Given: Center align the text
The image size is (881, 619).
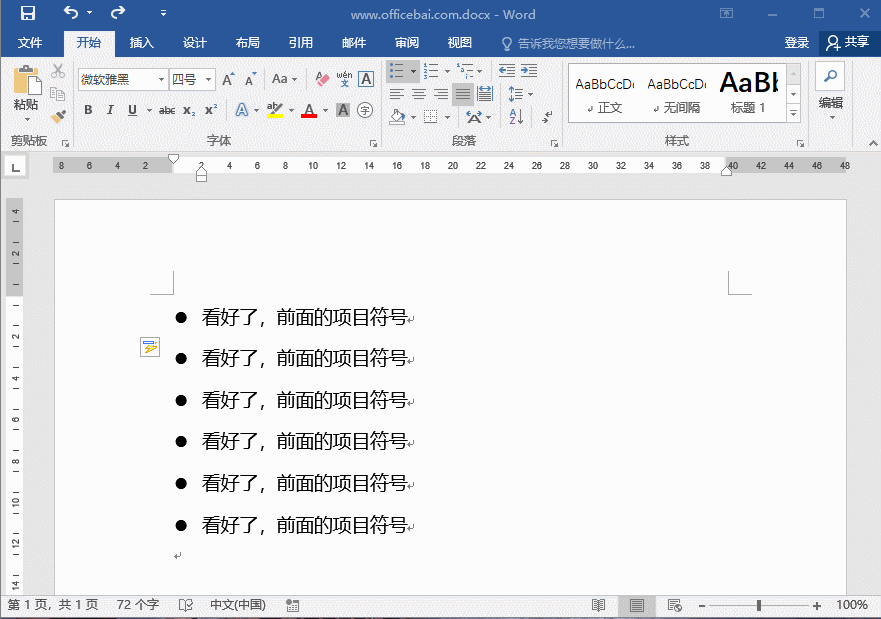Looking at the screenshot, I should [419, 94].
